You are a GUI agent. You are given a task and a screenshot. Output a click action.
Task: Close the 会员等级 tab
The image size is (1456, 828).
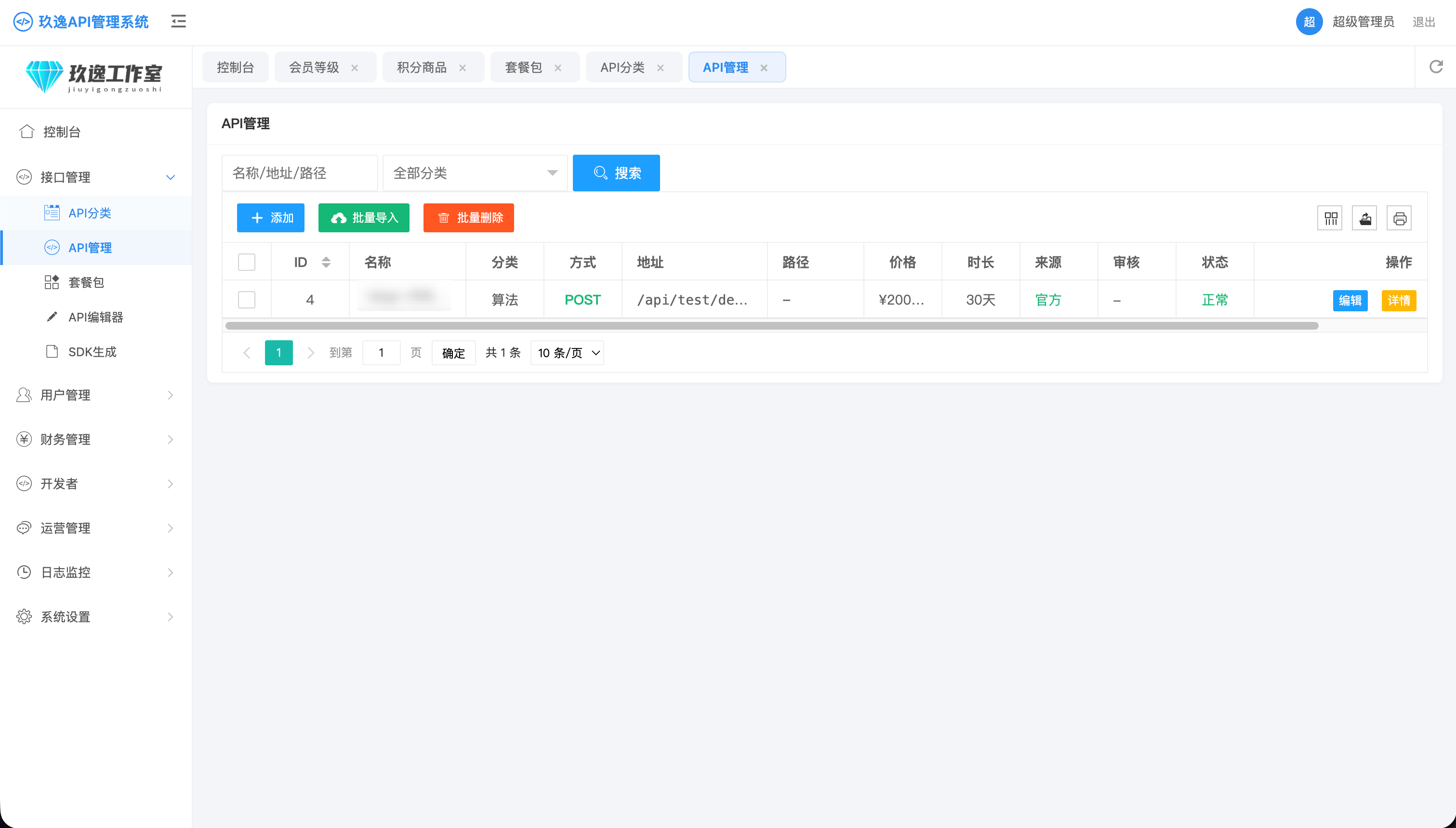tap(355, 67)
